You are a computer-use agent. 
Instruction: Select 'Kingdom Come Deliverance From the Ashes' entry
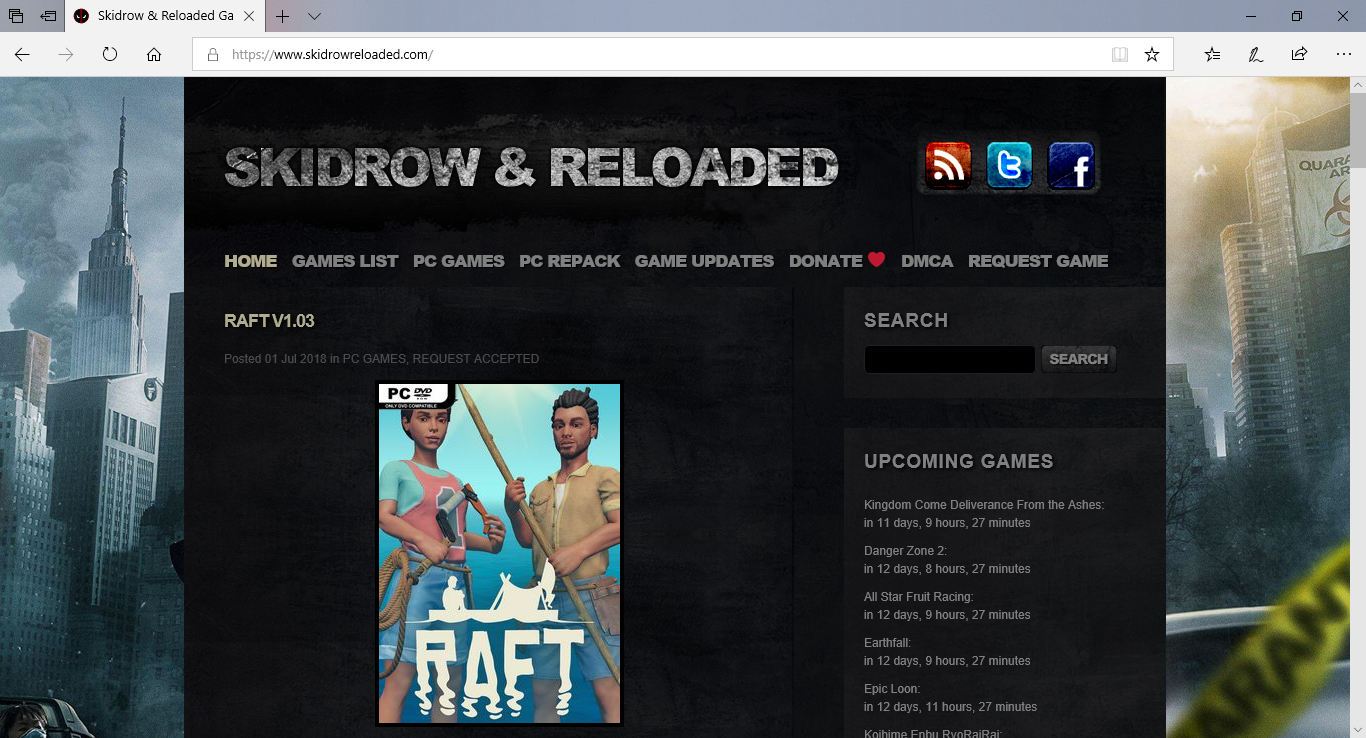coord(984,505)
